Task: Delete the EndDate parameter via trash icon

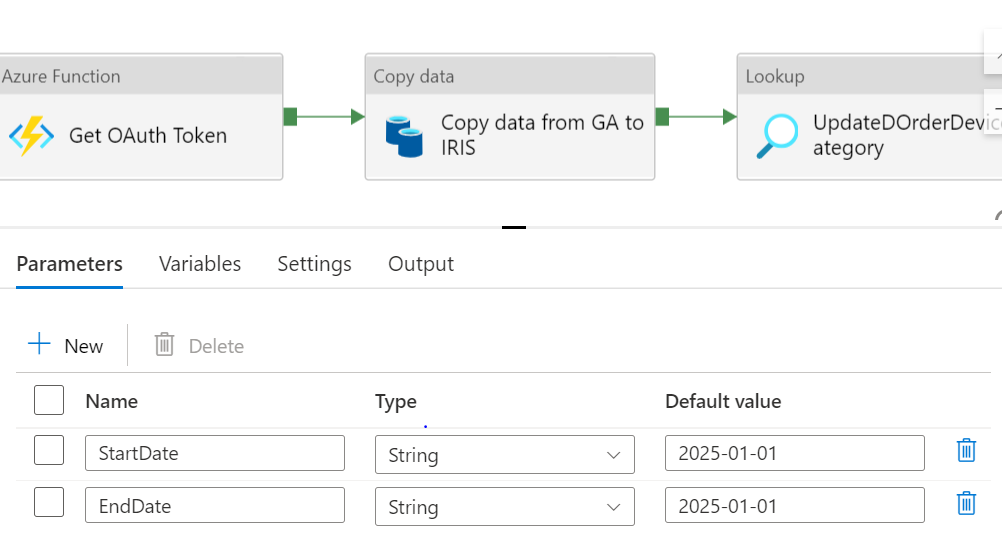Action: (x=966, y=503)
